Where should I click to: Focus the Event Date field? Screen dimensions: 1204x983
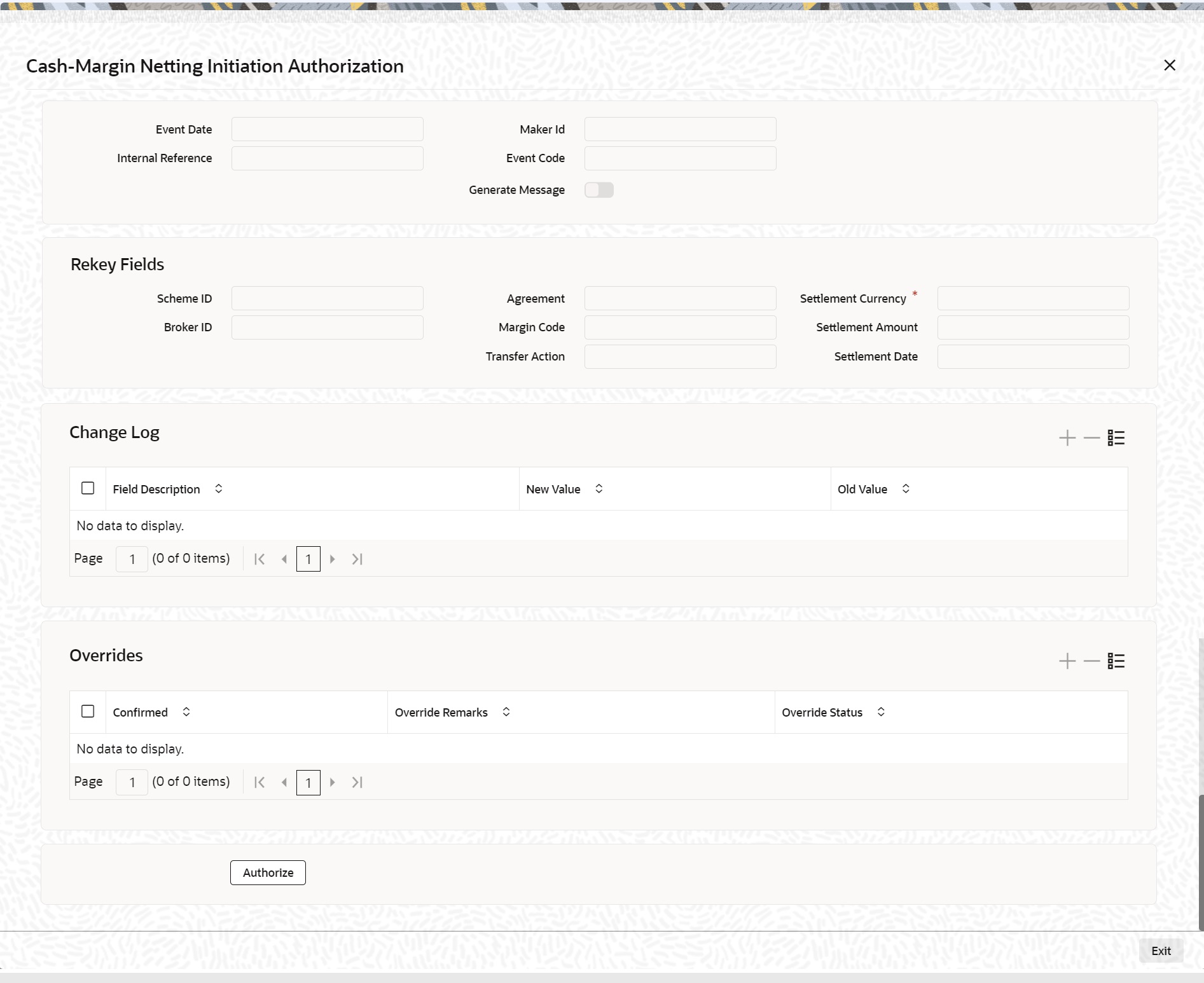click(328, 129)
